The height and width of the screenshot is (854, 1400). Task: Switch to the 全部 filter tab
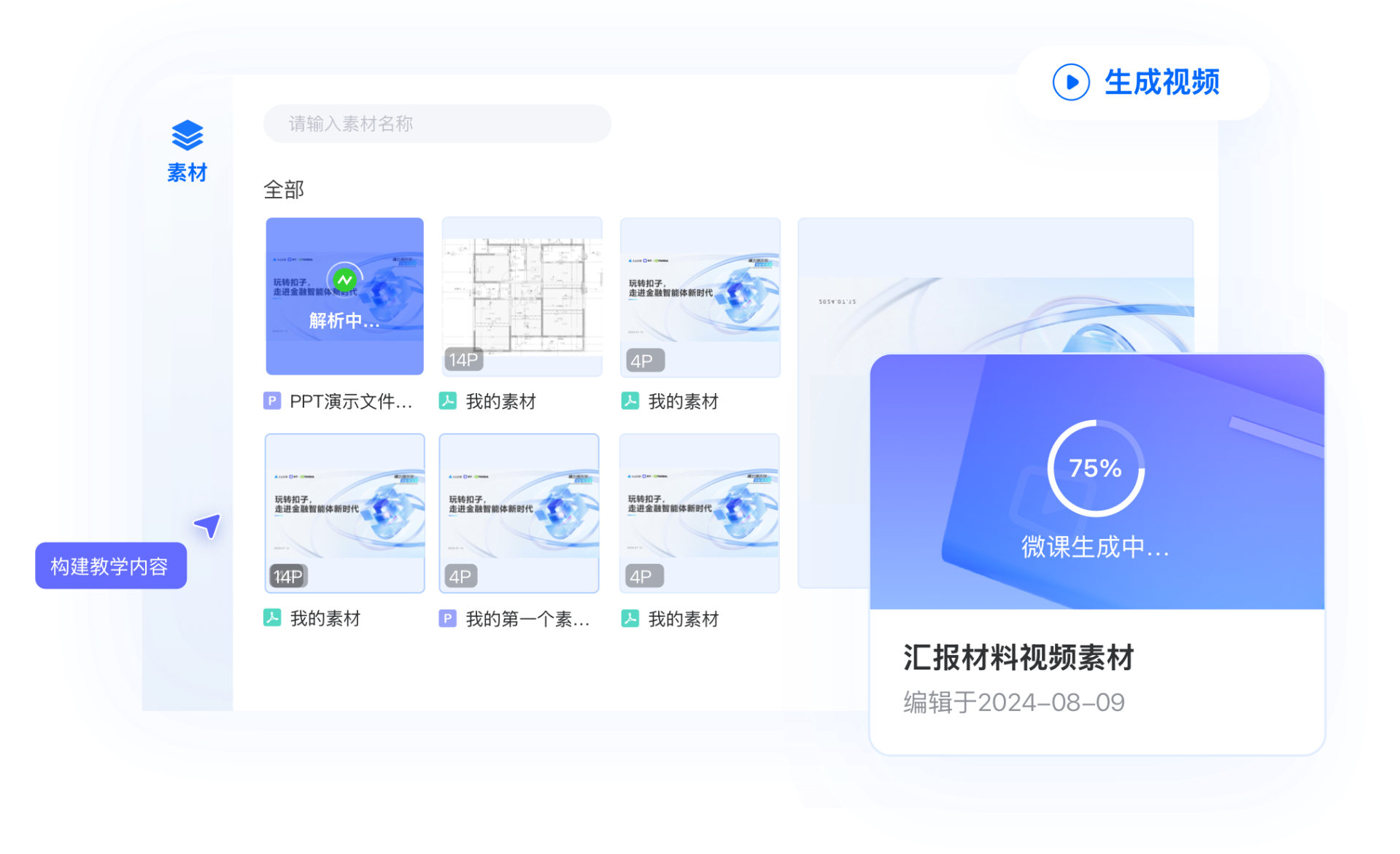point(283,190)
